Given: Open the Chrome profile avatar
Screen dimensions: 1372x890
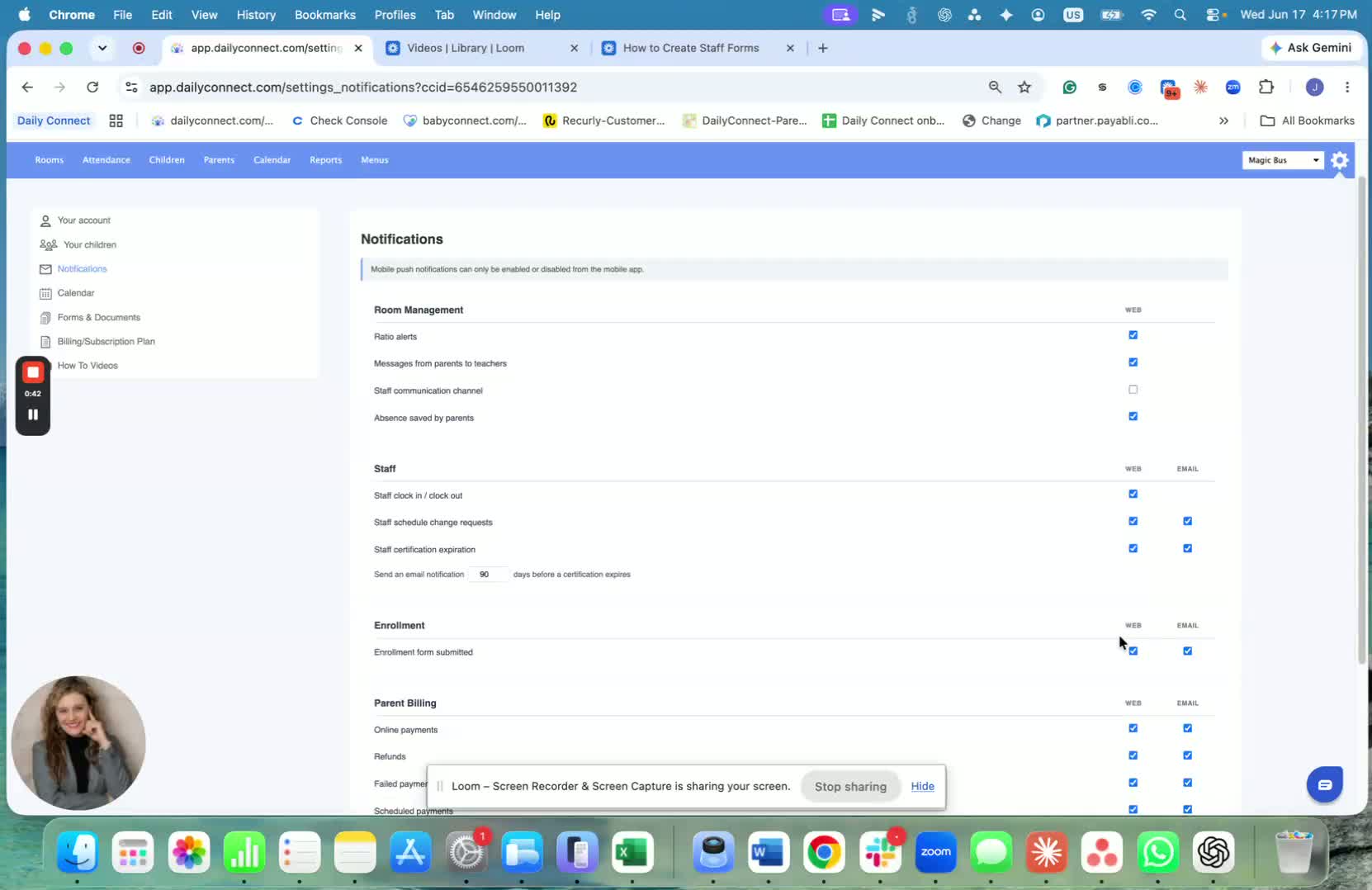Looking at the screenshot, I should pos(1315,87).
